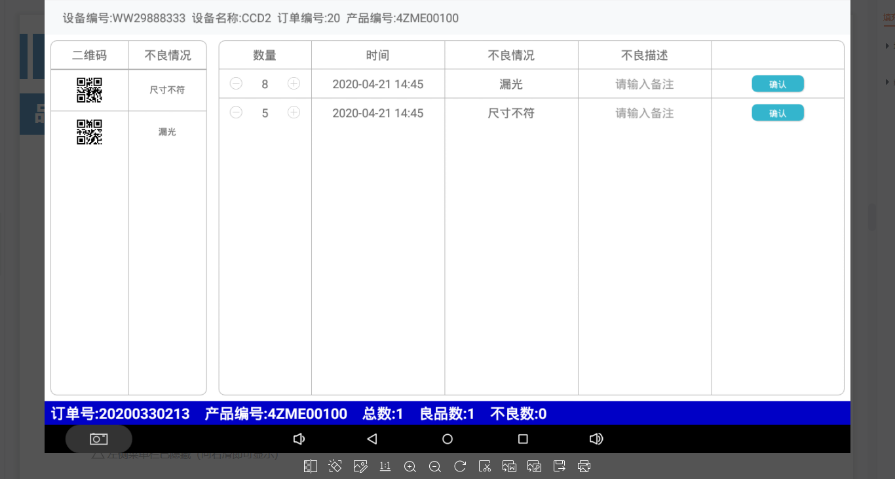
Task: Raise volume with the right speaker icon
Action: click(596, 439)
